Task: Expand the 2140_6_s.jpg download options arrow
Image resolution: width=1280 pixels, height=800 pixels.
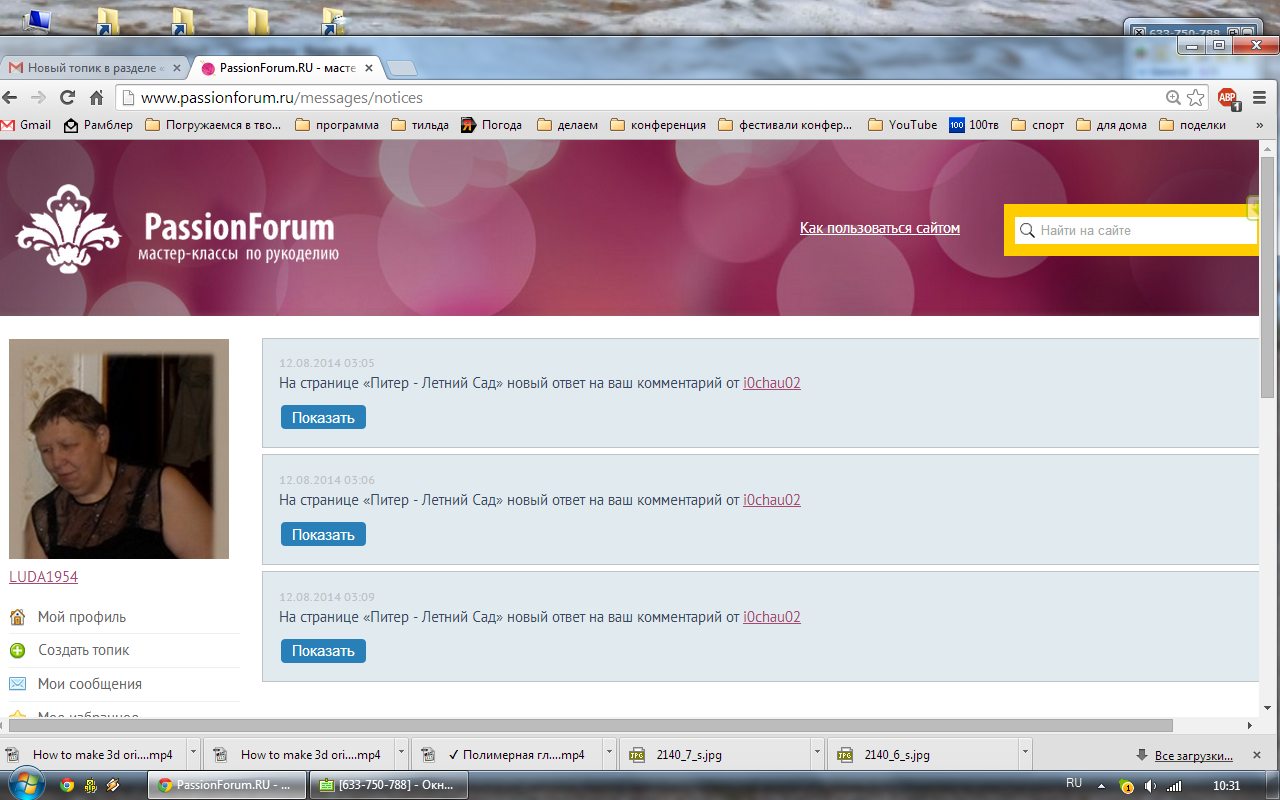Action: 1025,752
